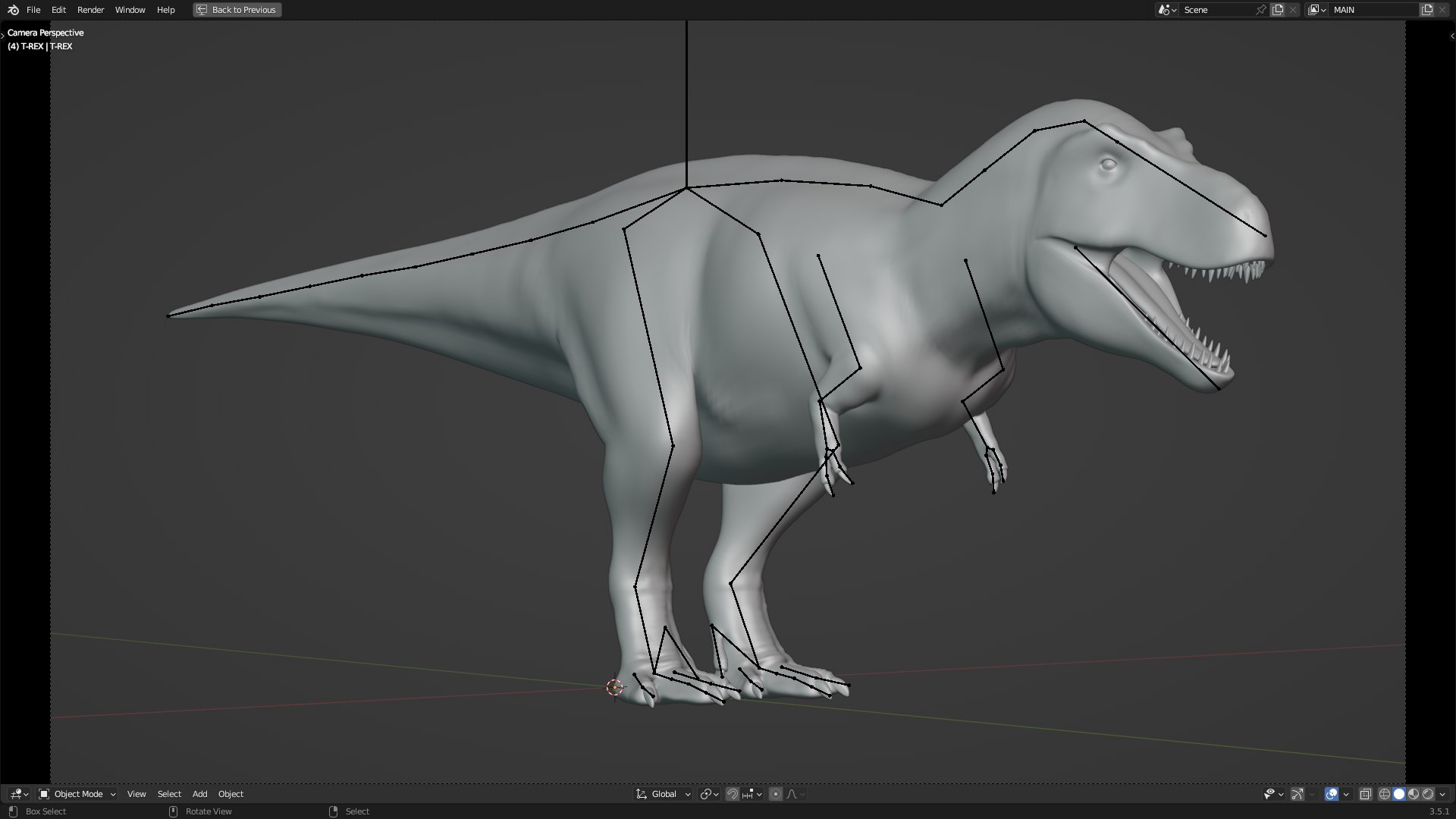The width and height of the screenshot is (1456, 819).
Task: Toggle the snap magnet icon
Action: [x=732, y=794]
